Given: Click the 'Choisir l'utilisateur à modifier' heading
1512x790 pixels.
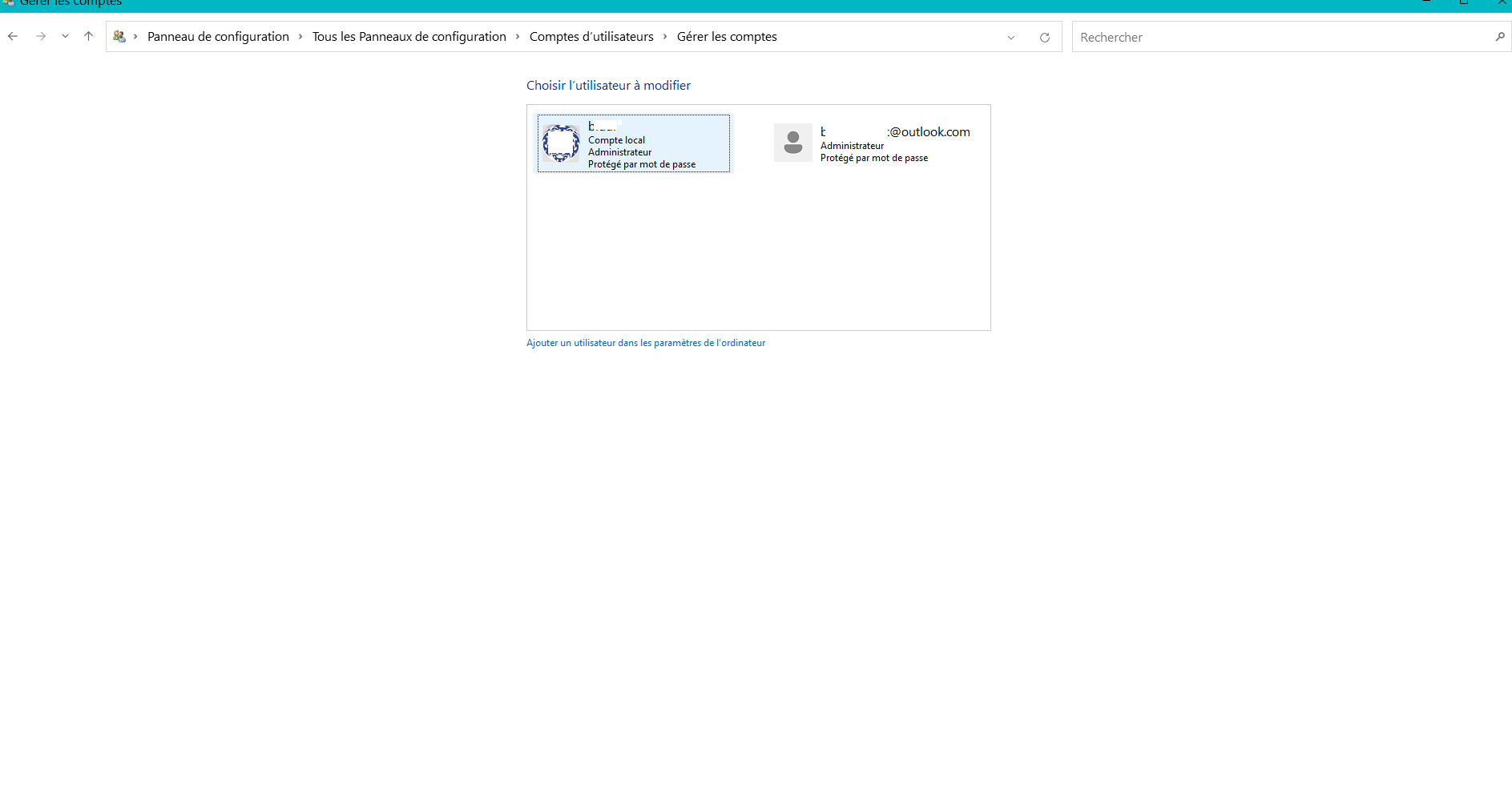Looking at the screenshot, I should pyautogui.click(x=608, y=85).
